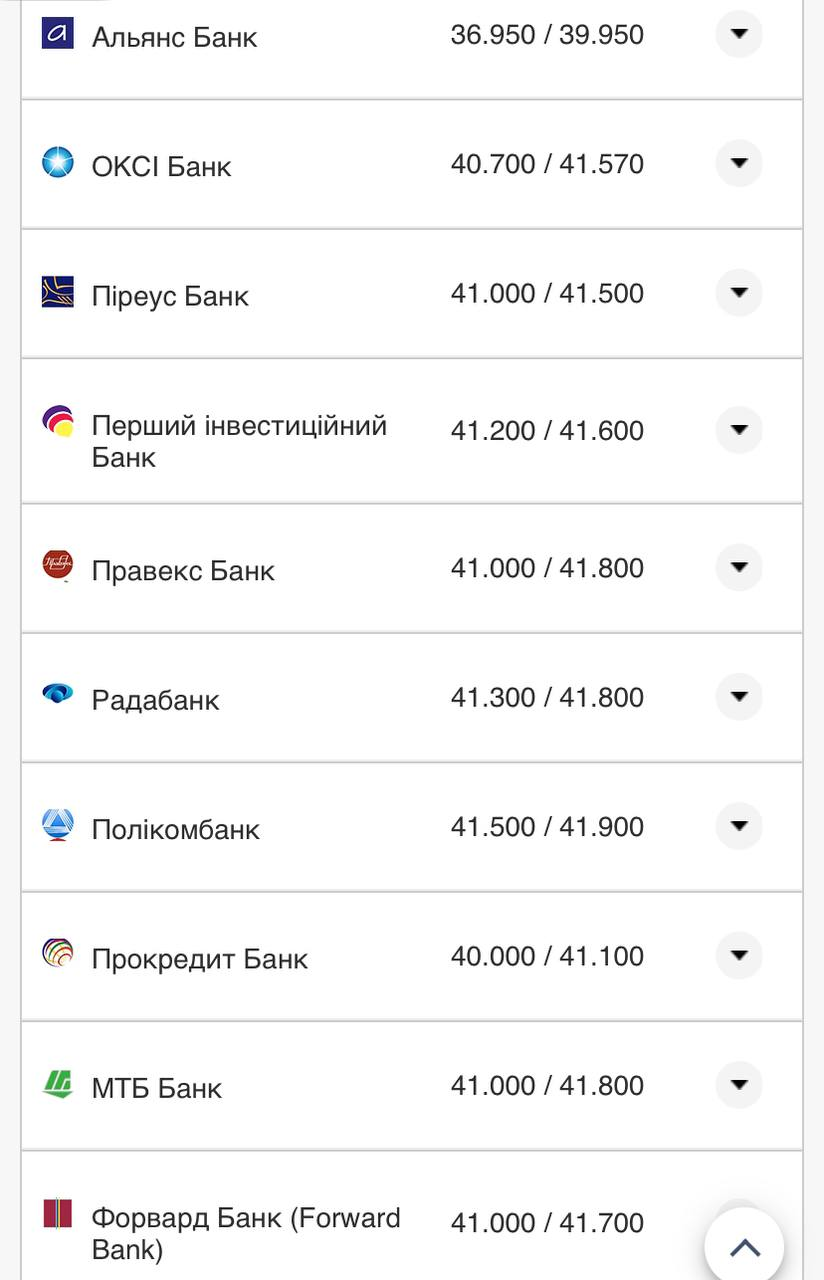Click Перший інвестиційний Банк logo icon
This screenshot has width=824, height=1280.
tap(58, 422)
